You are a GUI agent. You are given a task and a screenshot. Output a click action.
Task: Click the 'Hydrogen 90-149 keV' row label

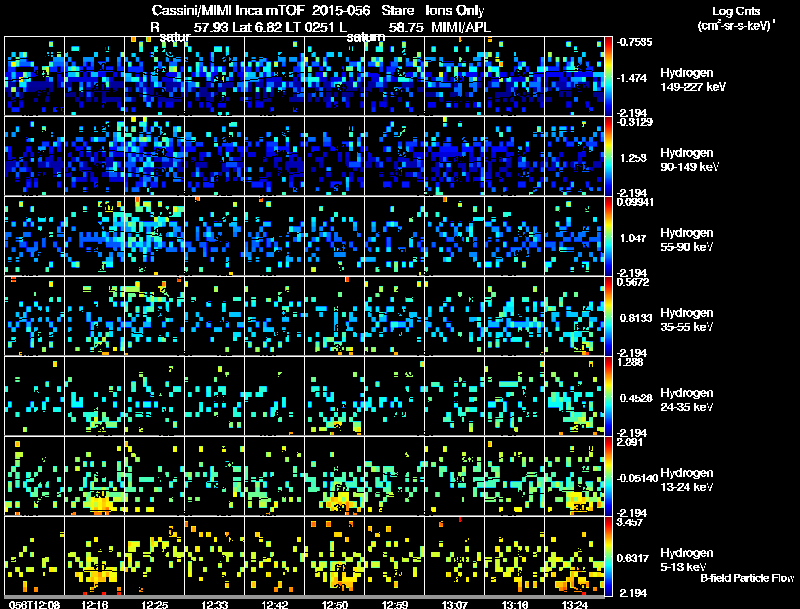pos(690,160)
